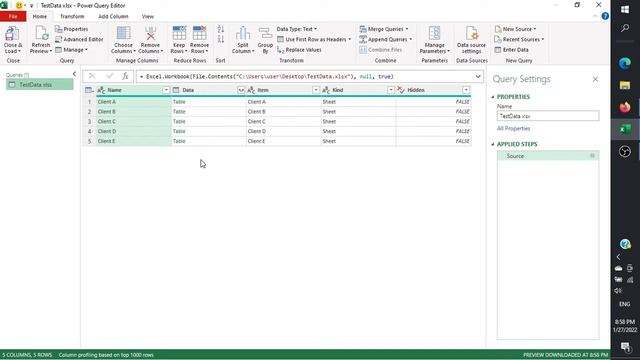Click the Manage Parameters icon
The width and height of the screenshot is (640, 360).
tap(434, 33)
